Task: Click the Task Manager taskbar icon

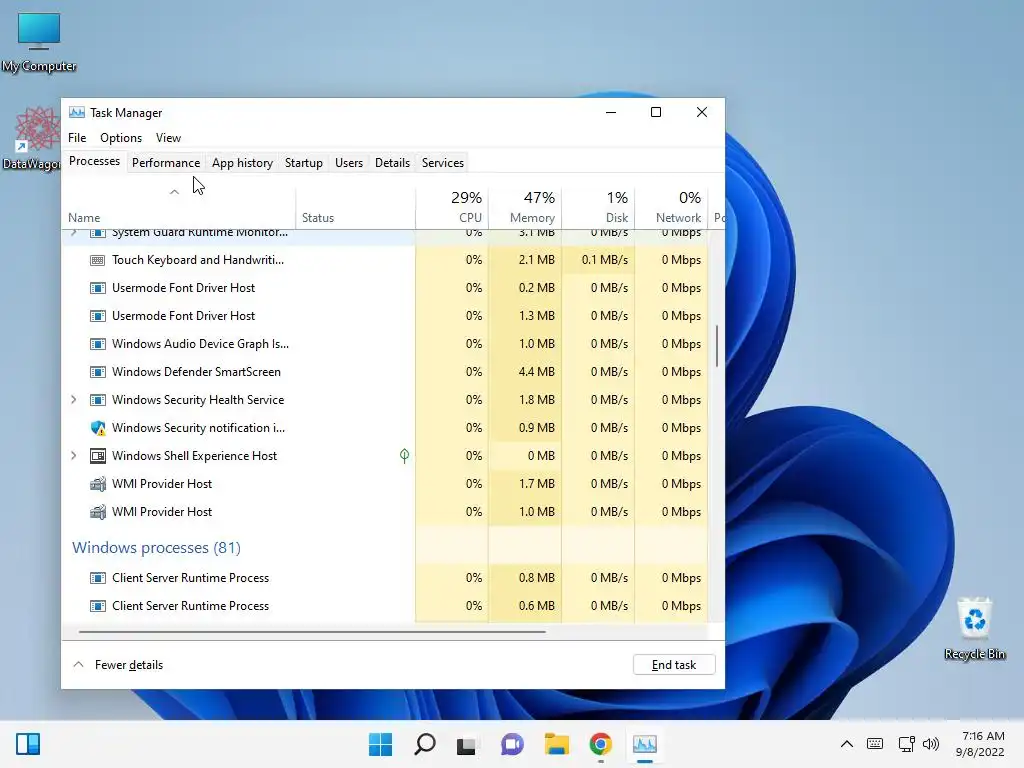Action: tap(645, 744)
